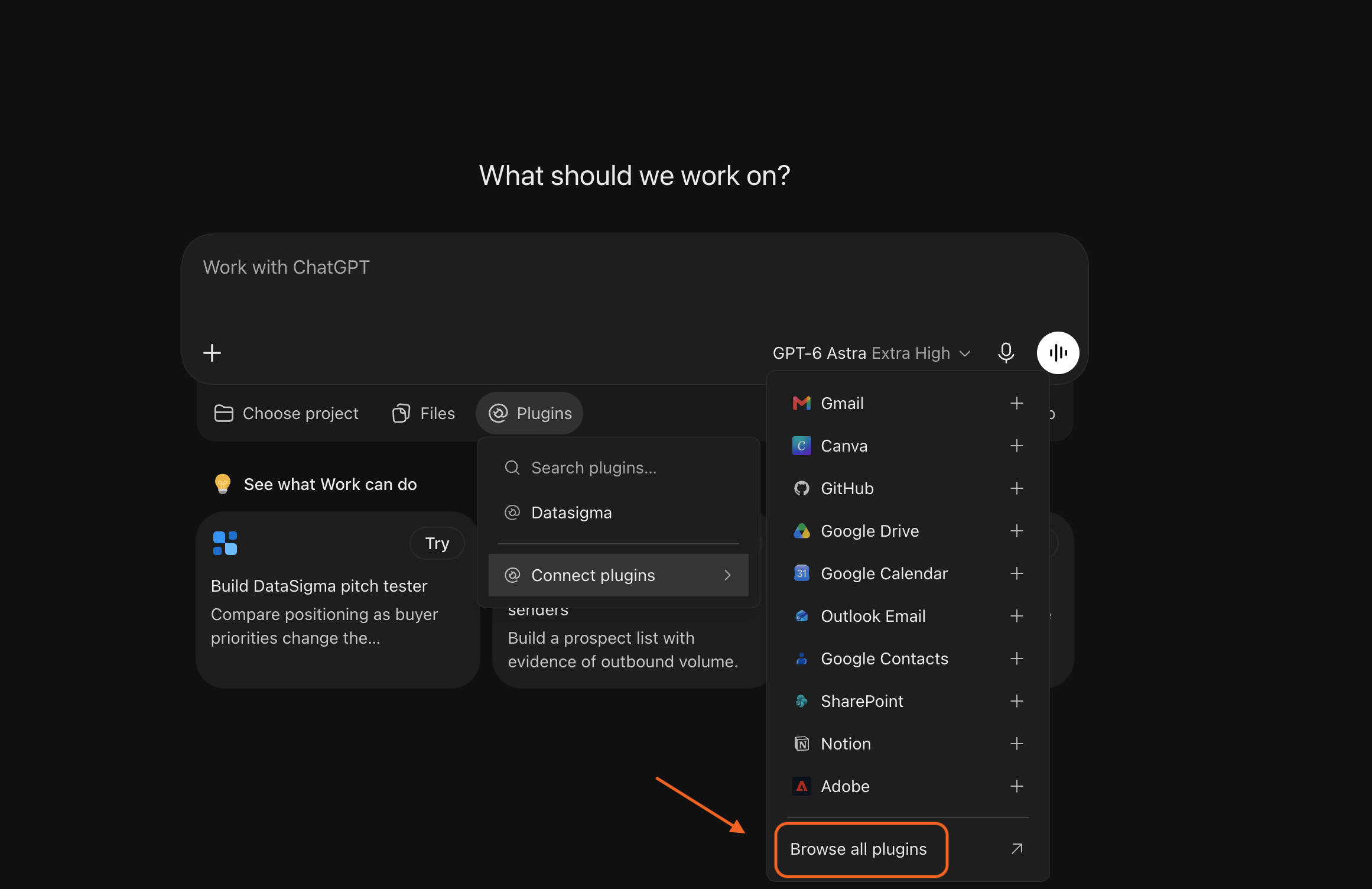The width and height of the screenshot is (1372, 889).
Task: Click Try on DataSigma pitch tester card
Action: (437, 543)
